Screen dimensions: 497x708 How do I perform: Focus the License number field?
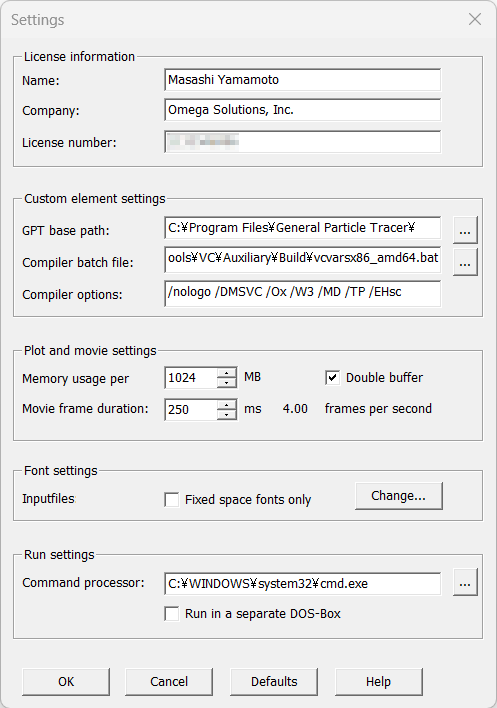pos(302,142)
